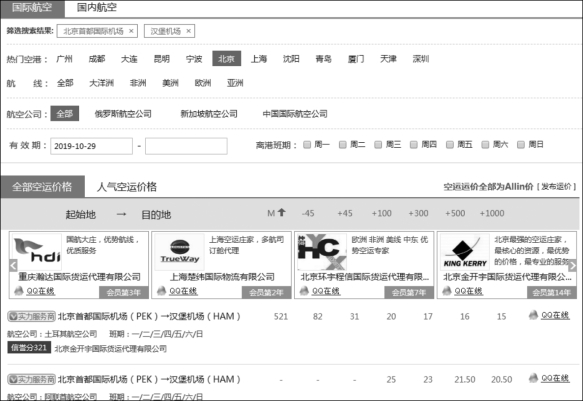The image size is (583, 401).
Task: Open the TrueWay company logo
Action: click(x=180, y=252)
